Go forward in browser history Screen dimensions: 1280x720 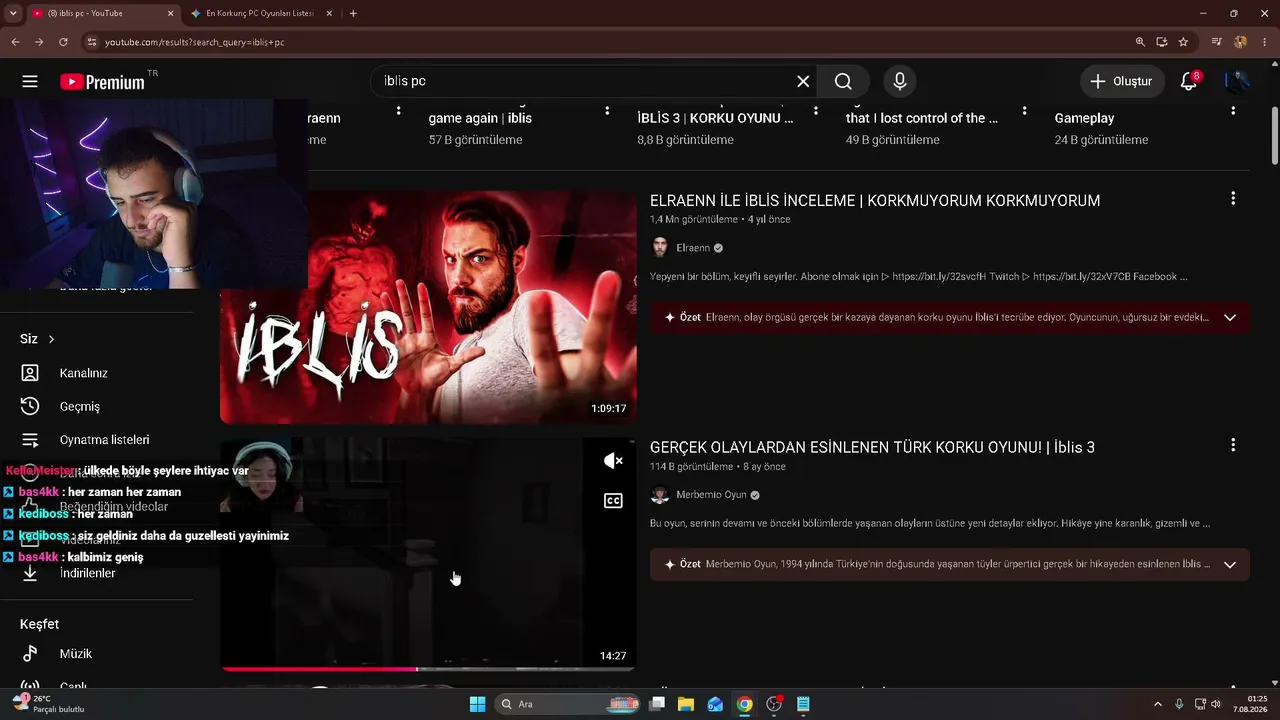point(39,42)
